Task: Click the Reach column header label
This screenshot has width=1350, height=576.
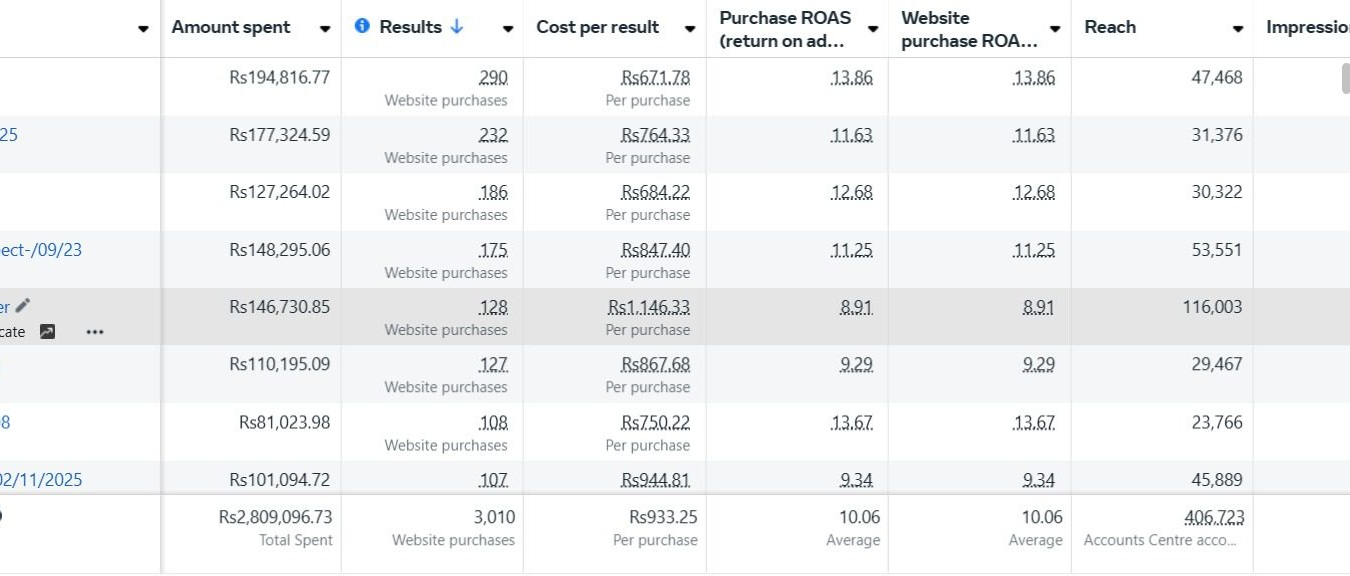Action: pos(1110,27)
